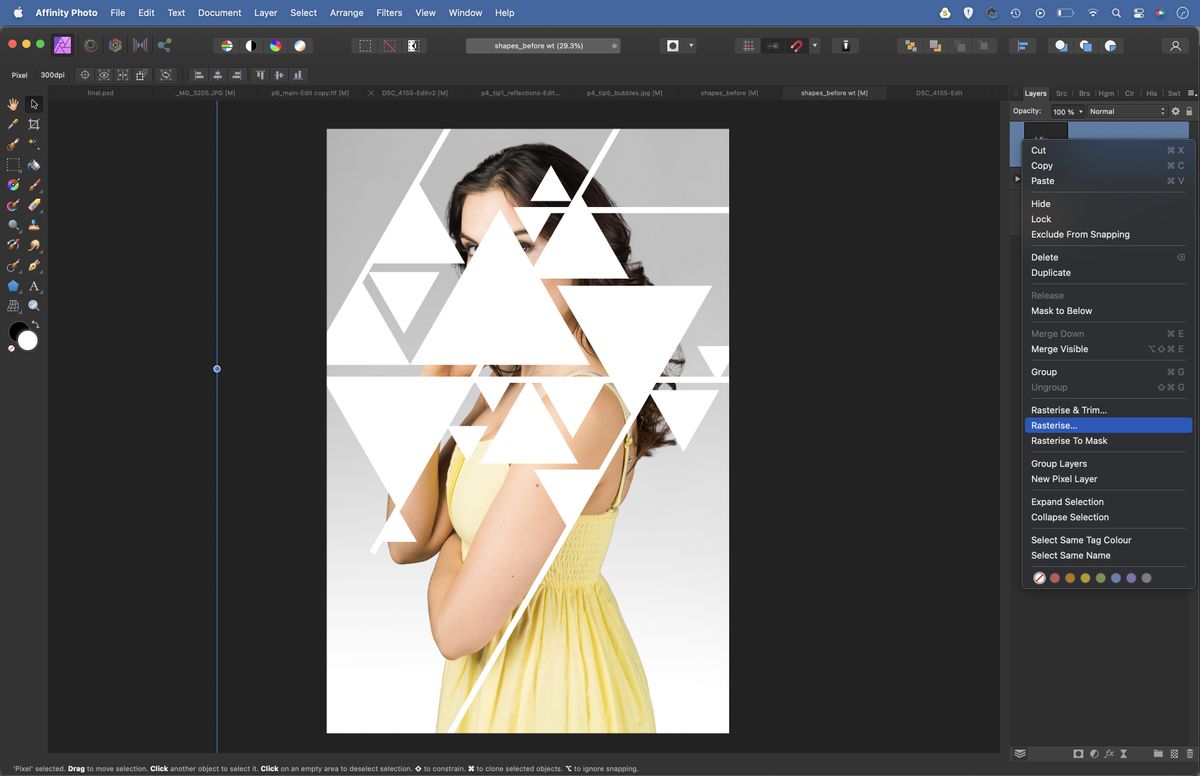Open the Opacity percentage dropdown
The height and width of the screenshot is (776, 1200).
point(1081,111)
